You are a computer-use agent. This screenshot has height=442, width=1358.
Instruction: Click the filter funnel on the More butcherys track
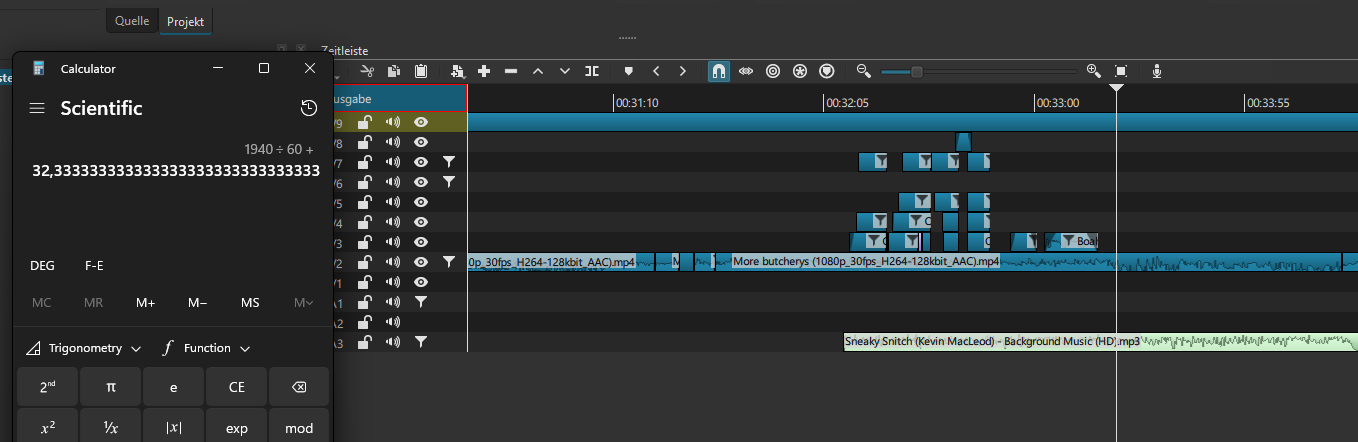[449, 262]
